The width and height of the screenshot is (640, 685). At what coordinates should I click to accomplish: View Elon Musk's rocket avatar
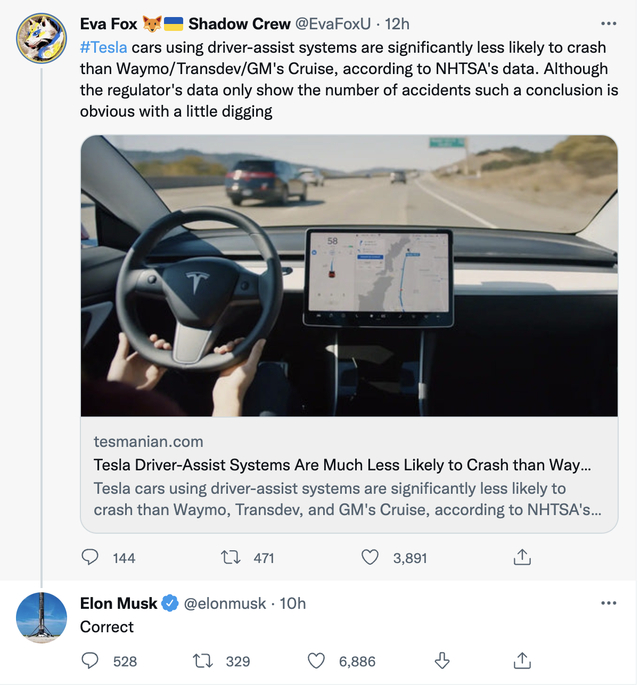[42, 617]
